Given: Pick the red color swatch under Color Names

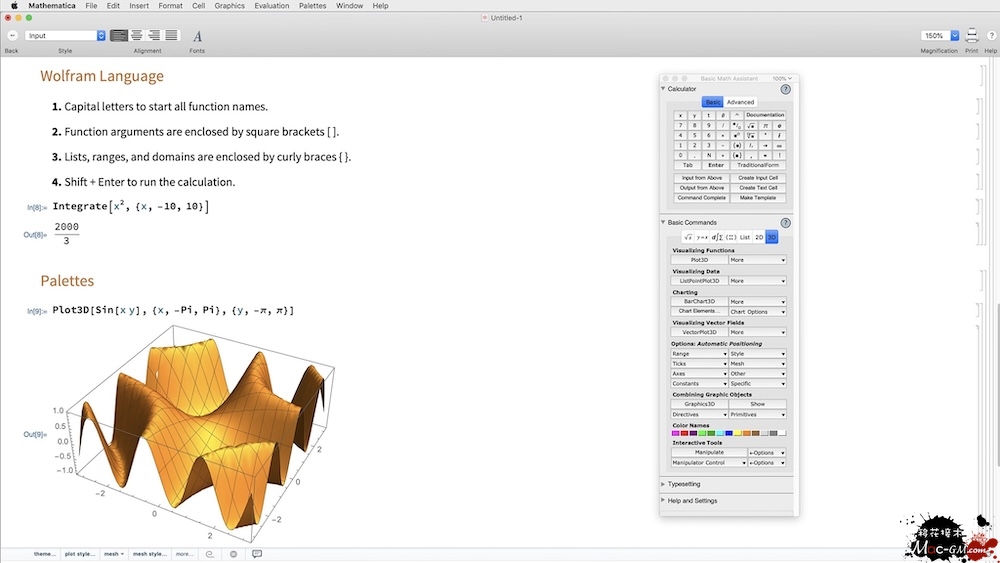Looking at the screenshot, I should click(686, 433).
